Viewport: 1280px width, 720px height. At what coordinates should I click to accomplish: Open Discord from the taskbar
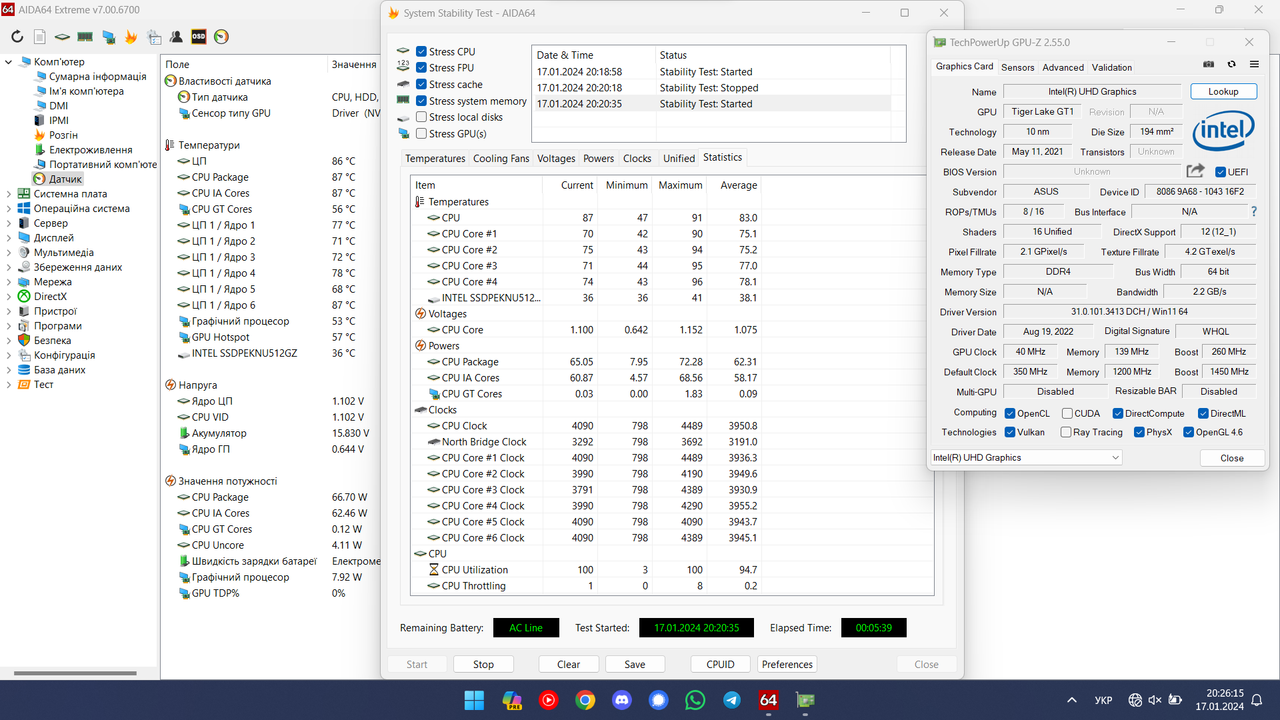(622, 700)
